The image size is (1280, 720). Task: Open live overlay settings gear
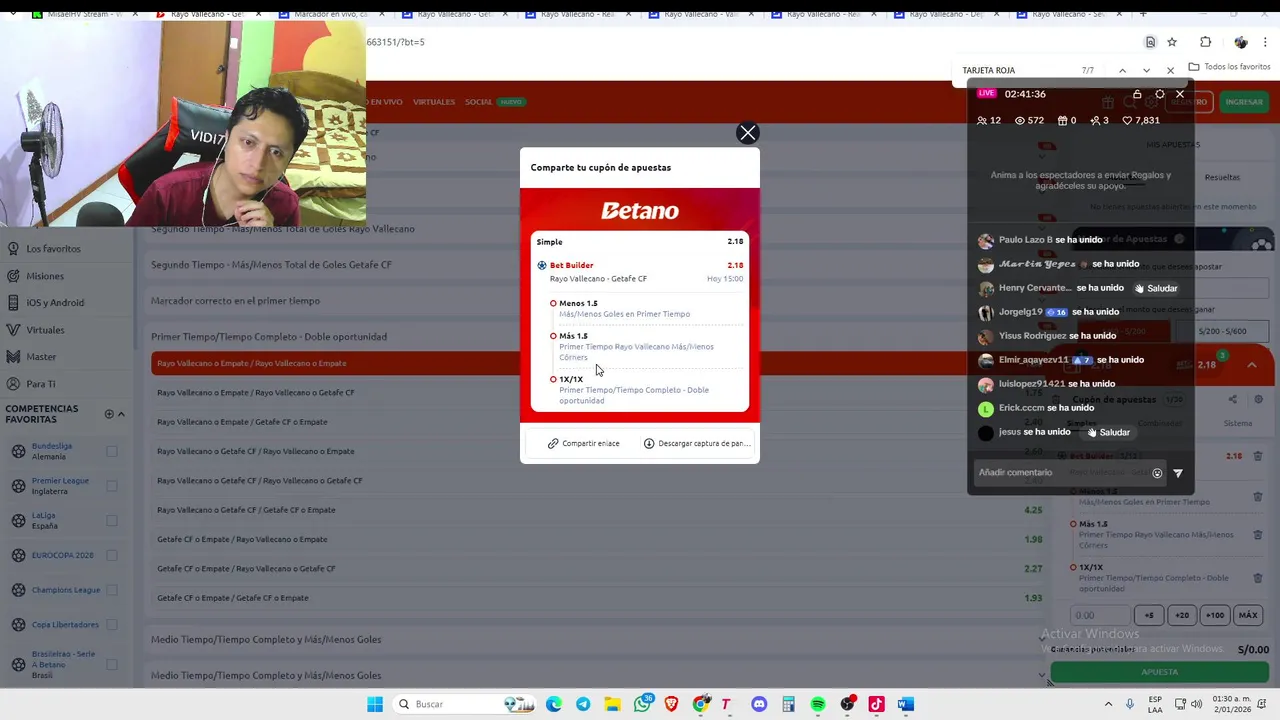click(1159, 94)
